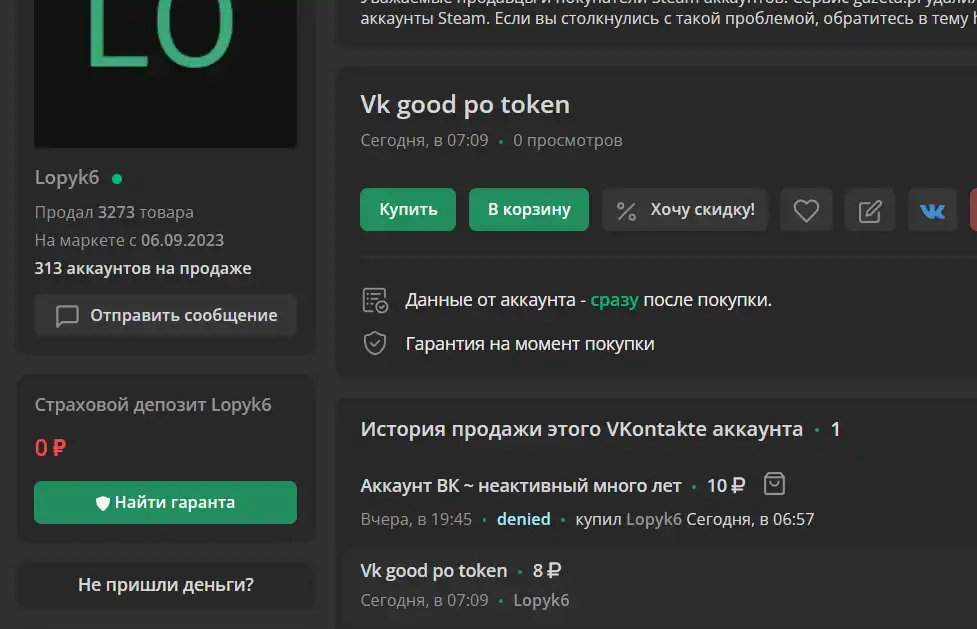Open Не пришли деньги? help link

tap(166, 585)
